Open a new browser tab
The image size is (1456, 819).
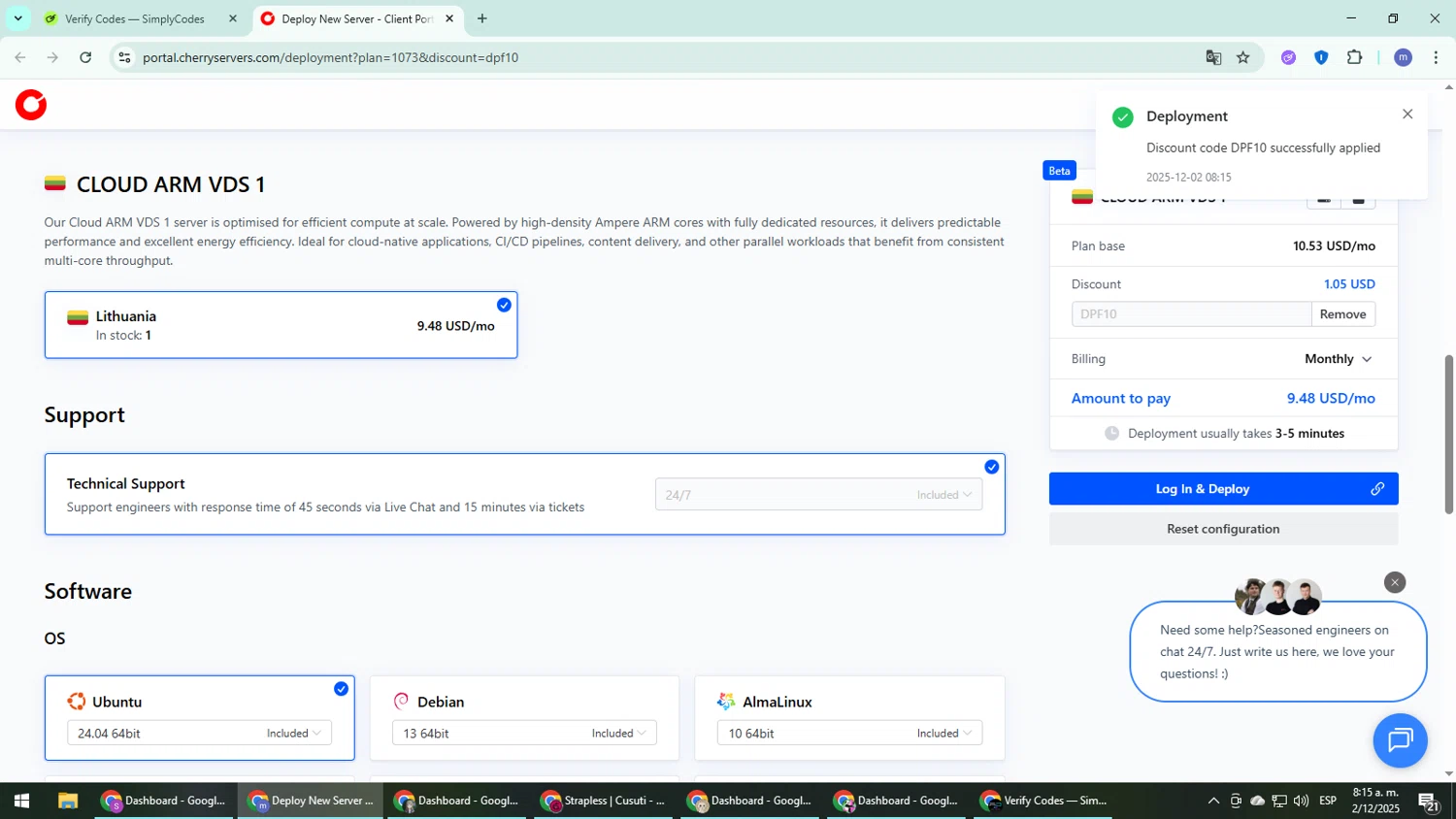(482, 18)
